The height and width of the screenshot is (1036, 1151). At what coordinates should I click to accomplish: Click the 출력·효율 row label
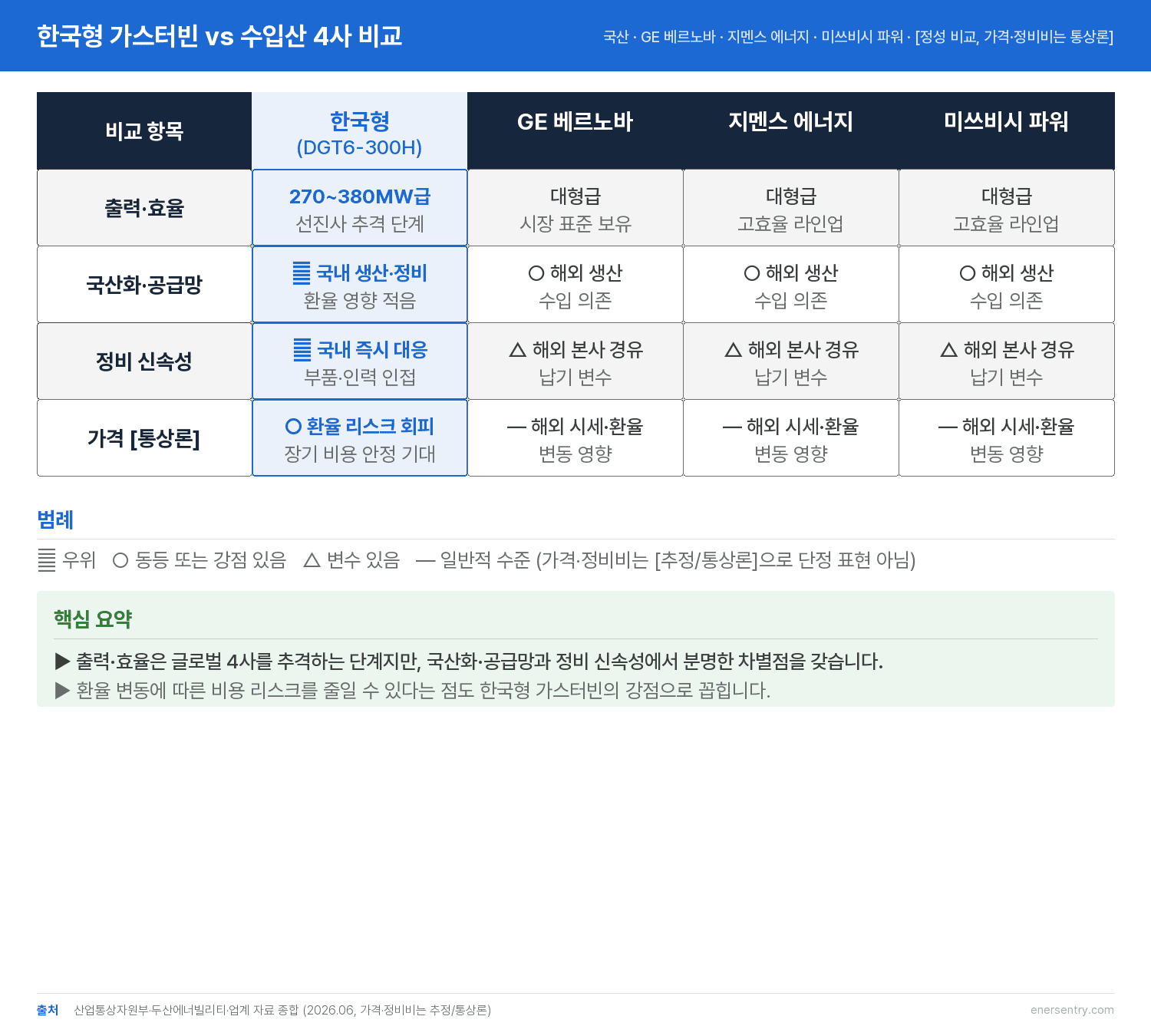tap(144, 208)
